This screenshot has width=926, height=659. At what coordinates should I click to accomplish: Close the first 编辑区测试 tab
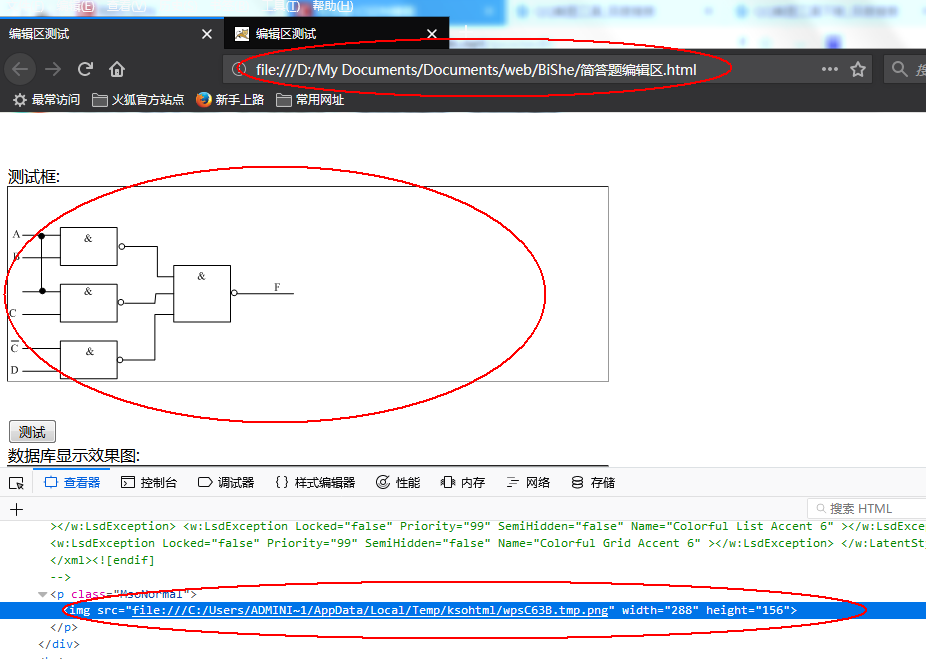tap(207, 34)
